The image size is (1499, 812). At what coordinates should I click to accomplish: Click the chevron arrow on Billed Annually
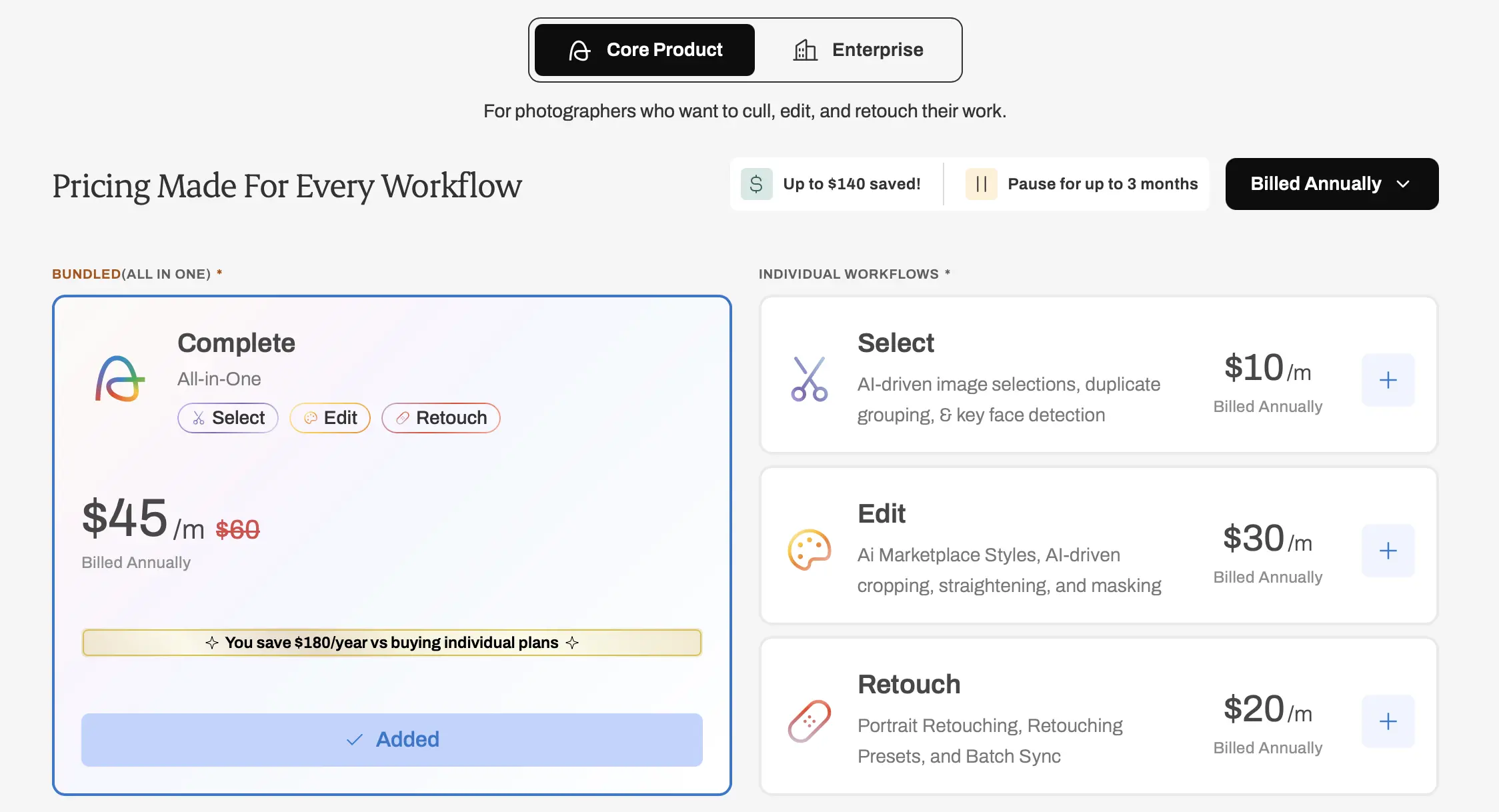pyautogui.click(x=1403, y=184)
